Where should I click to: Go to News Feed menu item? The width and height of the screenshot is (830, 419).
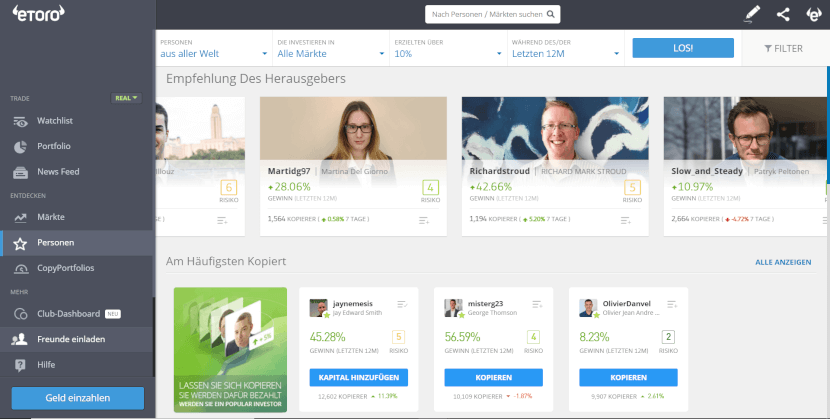point(58,171)
